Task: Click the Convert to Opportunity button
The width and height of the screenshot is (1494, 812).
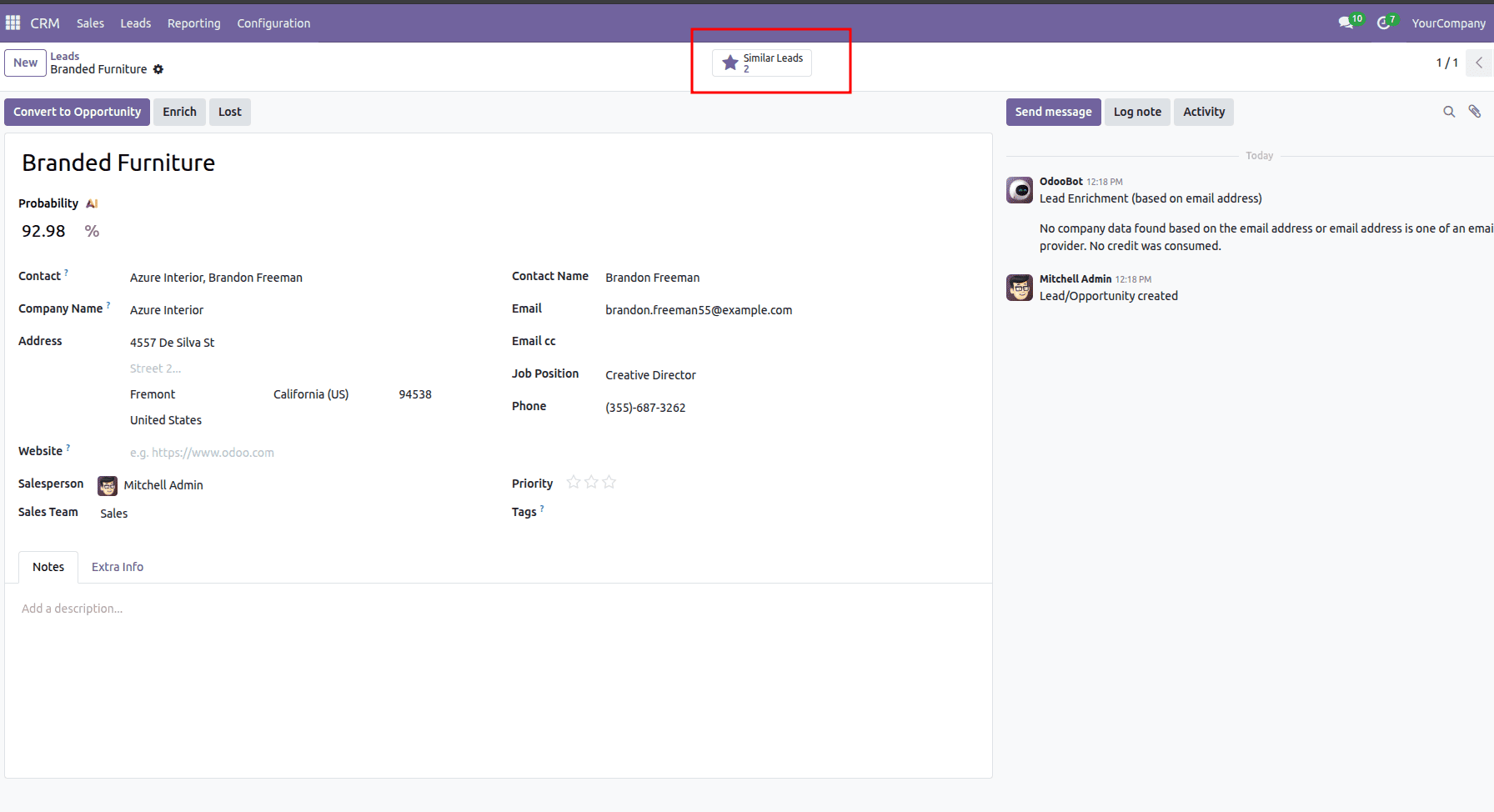Action: click(x=77, y=111)
